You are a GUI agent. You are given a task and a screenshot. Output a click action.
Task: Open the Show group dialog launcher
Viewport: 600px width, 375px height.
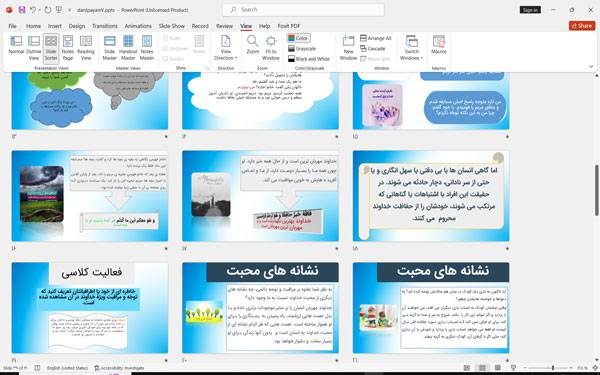(208, 68)
